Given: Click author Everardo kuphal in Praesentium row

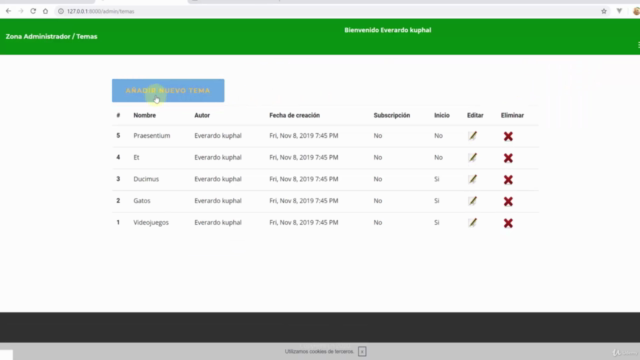Looking at the screenshot, I should pyautogui.click(x=218, y=136).
